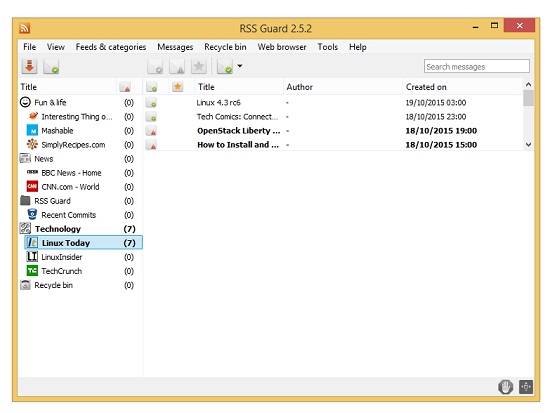Viewport: 550px width, 413px height.
Task: Open the Web browser menu
Action: click(282, 47)
